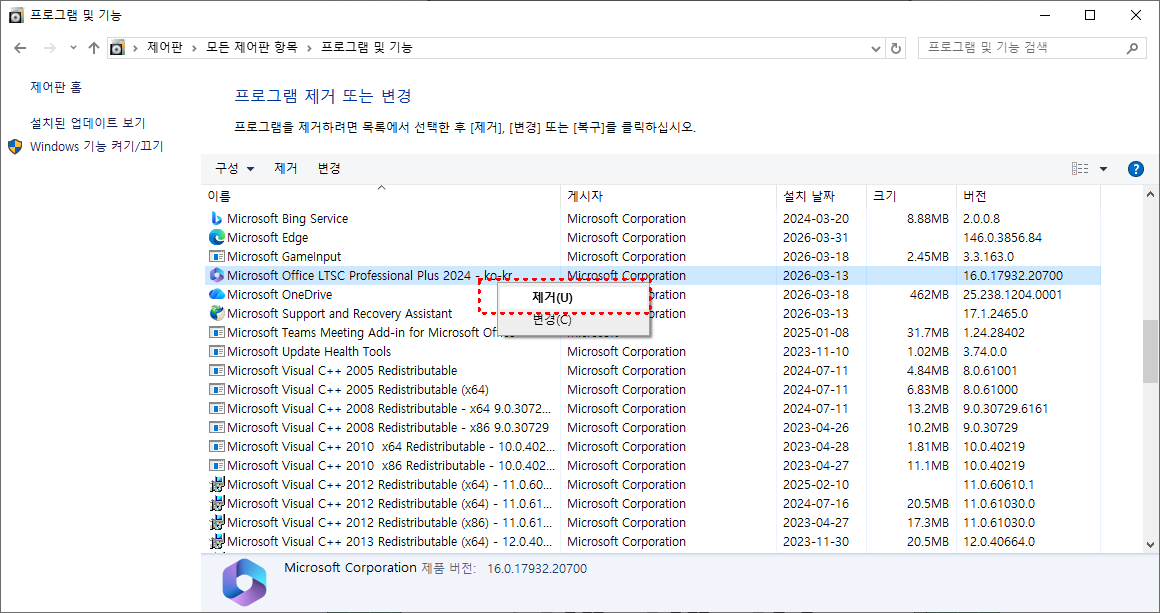This screenshot has width=1160, height=613.
Task: Click the 8.88MB size cell
Action: pyautogui.click(x=928, y=219)
